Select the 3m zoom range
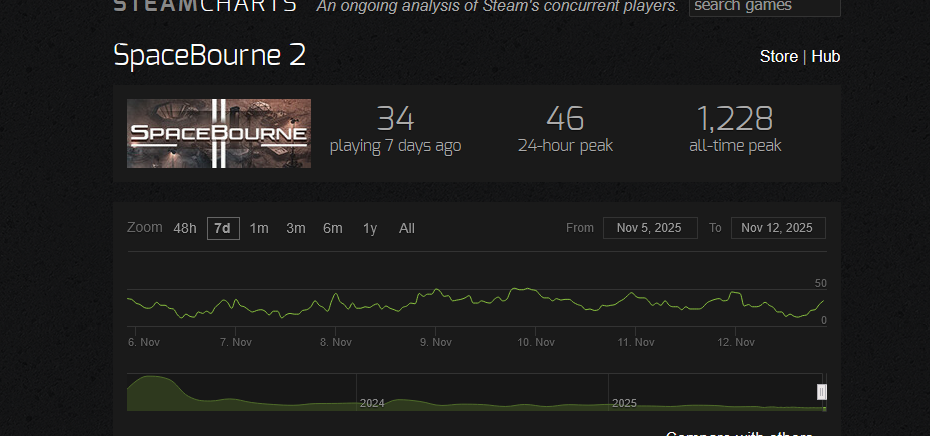Screen dimensions: 930x436 296,228
